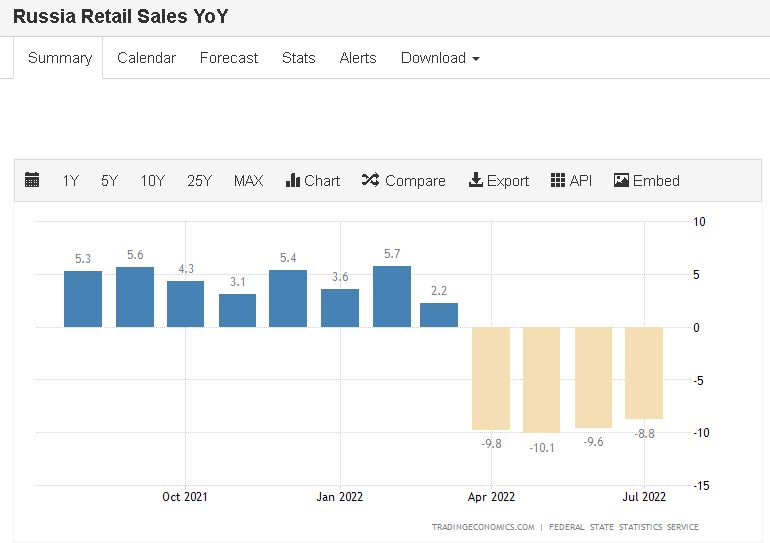Open the Alerts tab
Image resolution: width=770 pixels, height=543 pixels.
(x=358, y=58)
